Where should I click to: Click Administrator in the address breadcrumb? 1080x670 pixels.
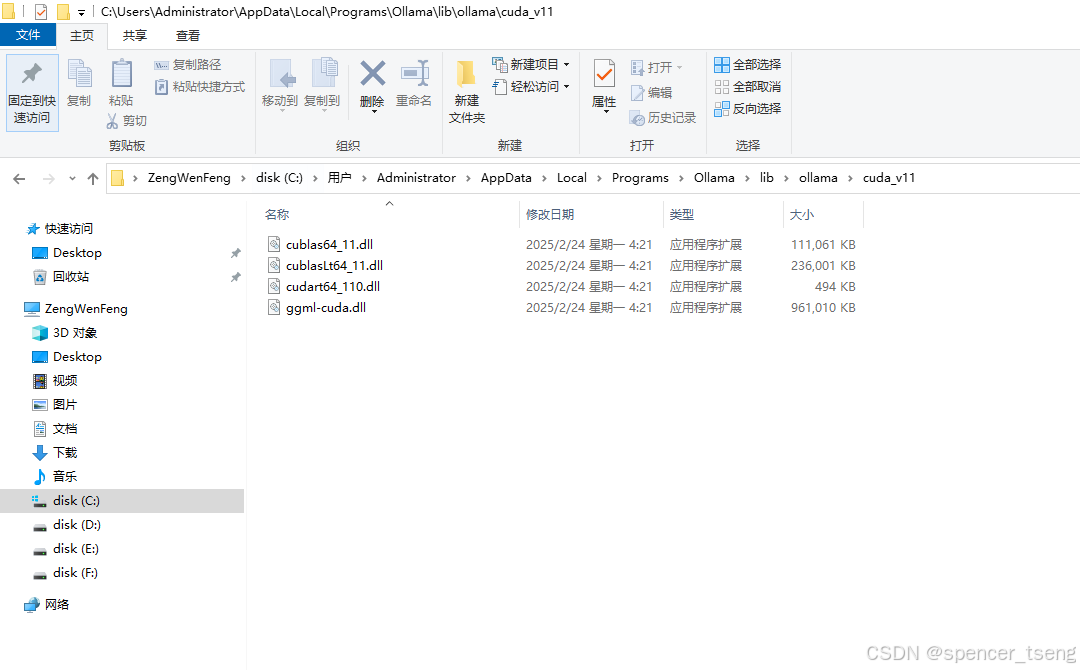tap(416, 178)
